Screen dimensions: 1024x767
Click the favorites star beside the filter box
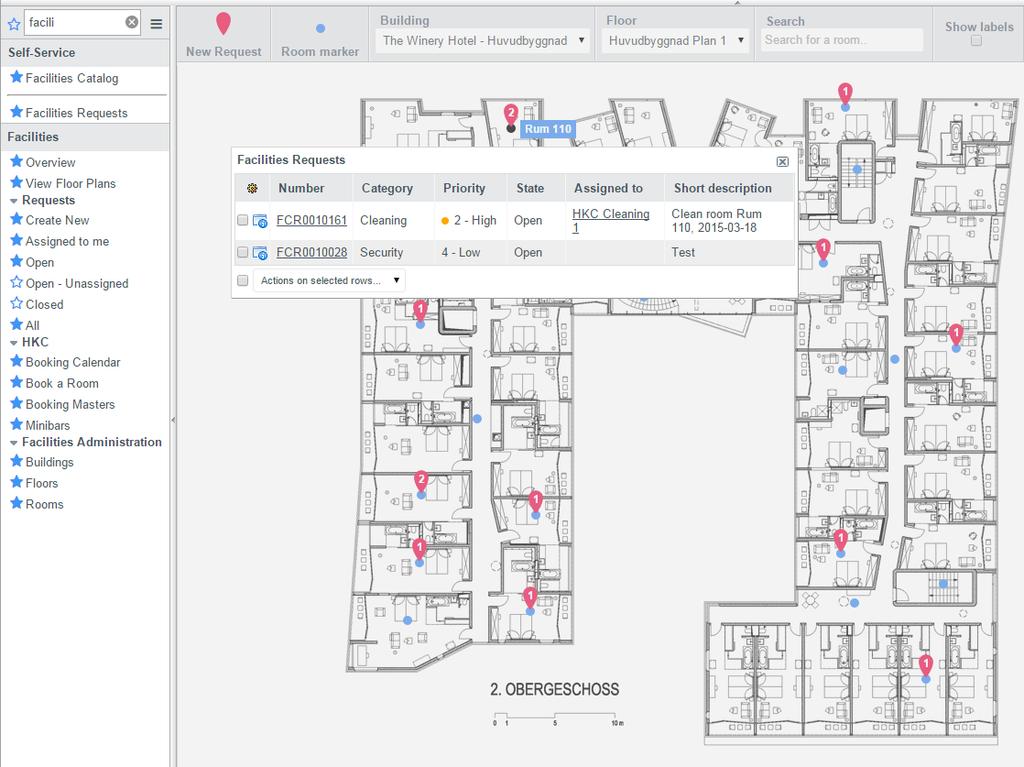[14, 24]
